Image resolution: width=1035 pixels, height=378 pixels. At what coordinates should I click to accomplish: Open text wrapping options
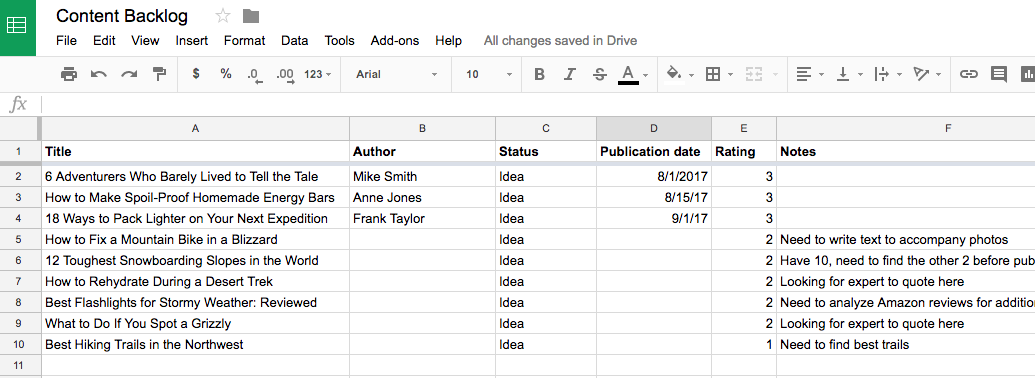pyautogui.click(x=881, y=75)
